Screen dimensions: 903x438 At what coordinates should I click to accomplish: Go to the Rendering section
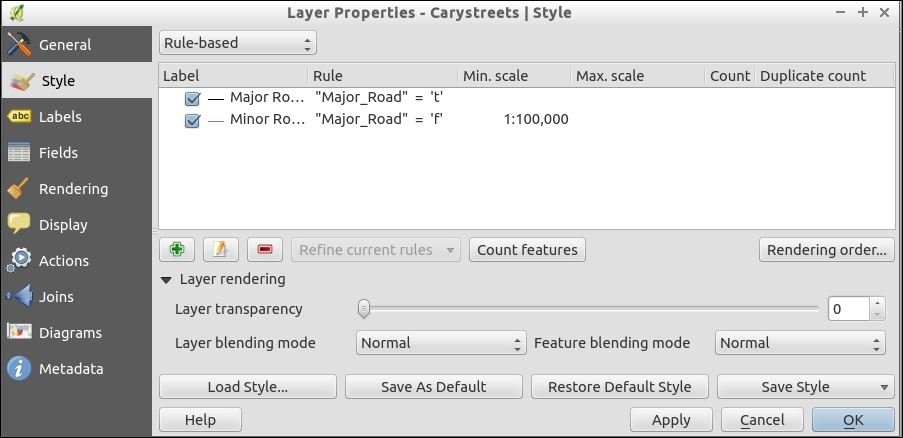(73, 189)
